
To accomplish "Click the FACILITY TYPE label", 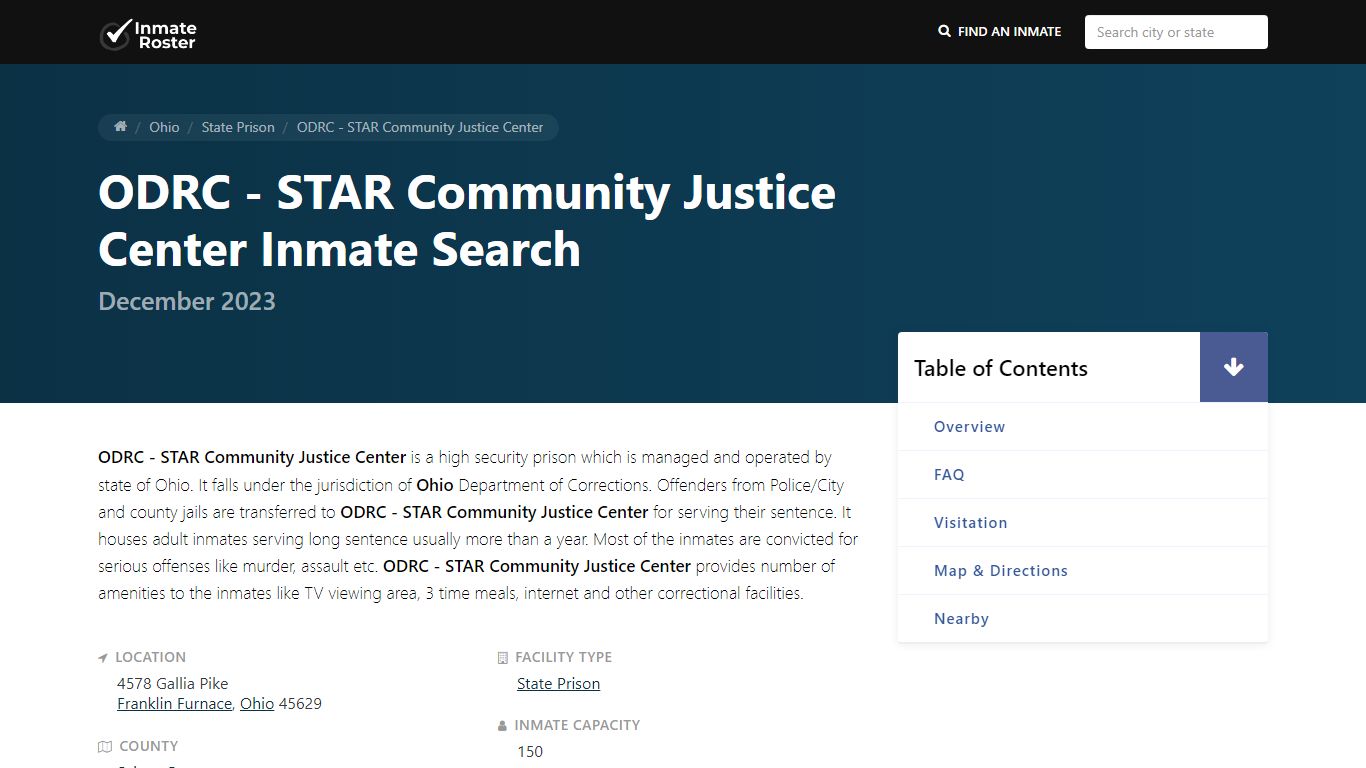I will click(x=563, y=657).
